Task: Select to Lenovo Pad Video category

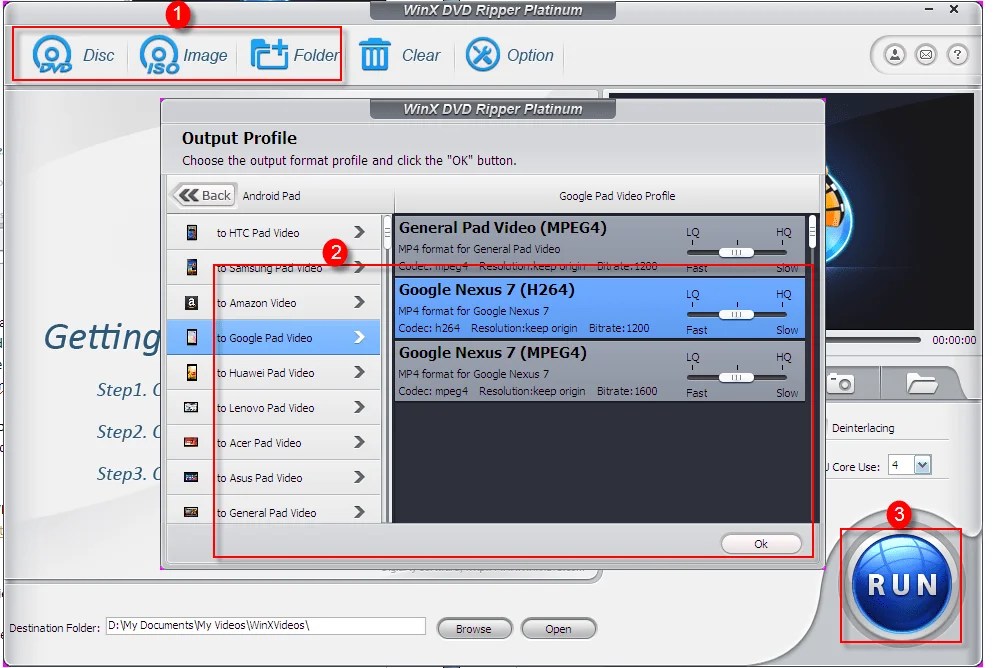Action: (x=273, y=407)
